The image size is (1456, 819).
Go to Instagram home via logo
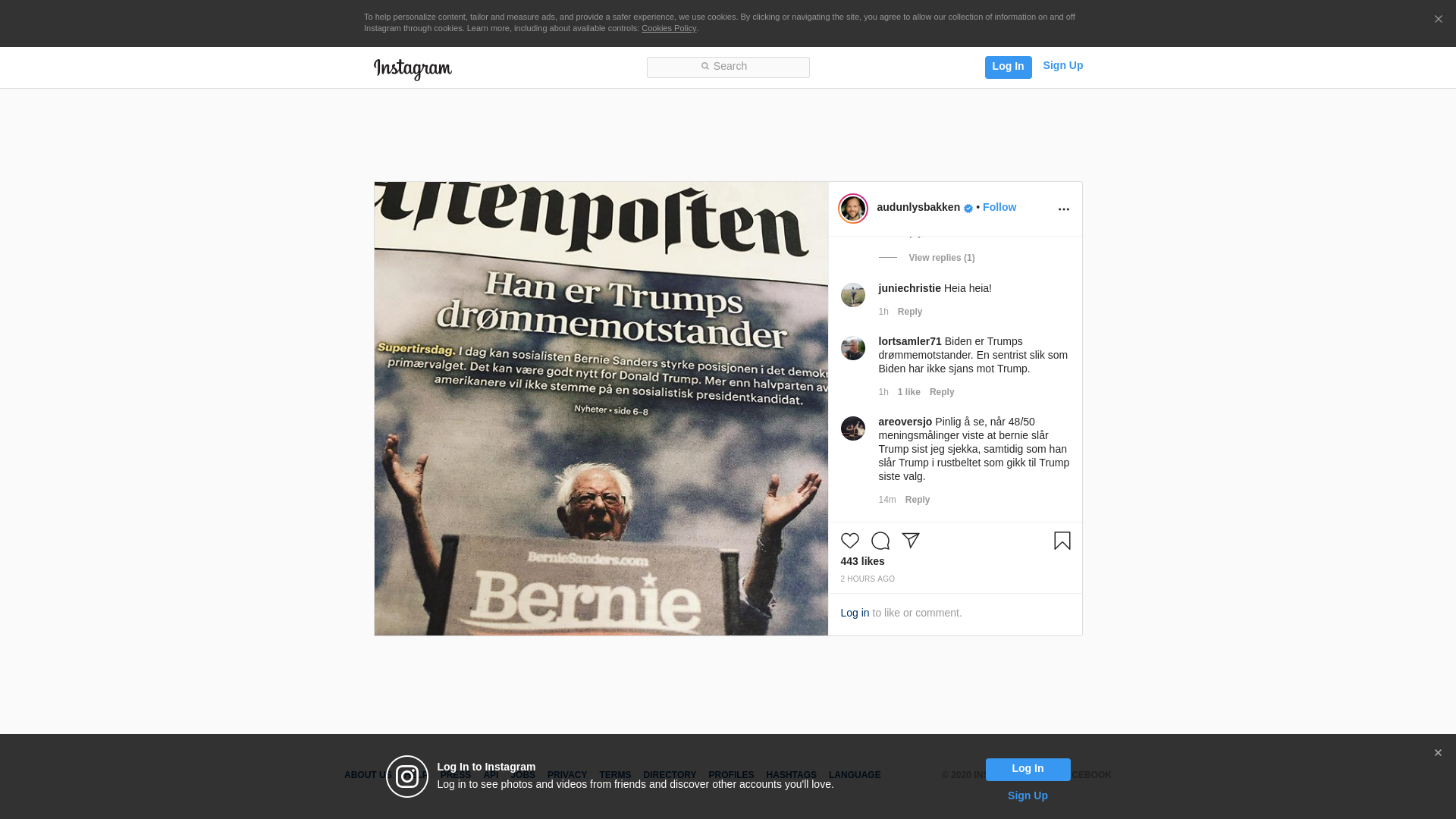coord(413,69)
